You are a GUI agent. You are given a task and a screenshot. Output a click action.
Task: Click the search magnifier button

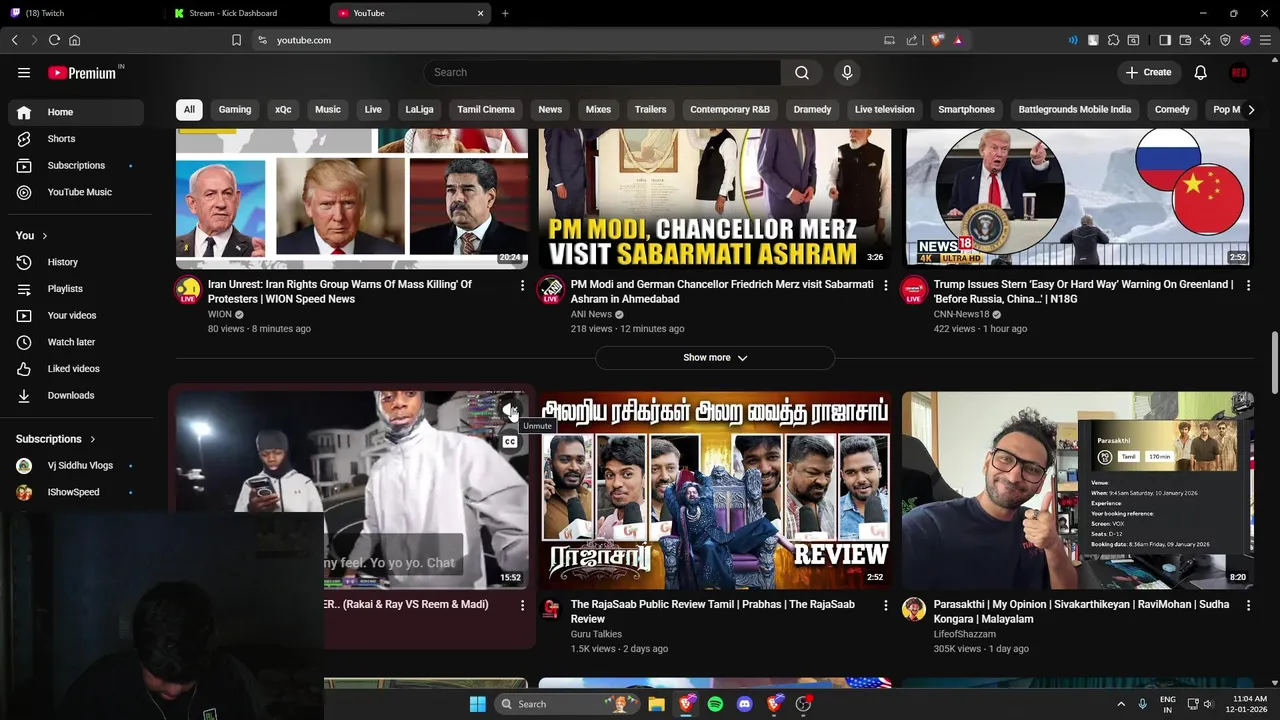[802, 72]
